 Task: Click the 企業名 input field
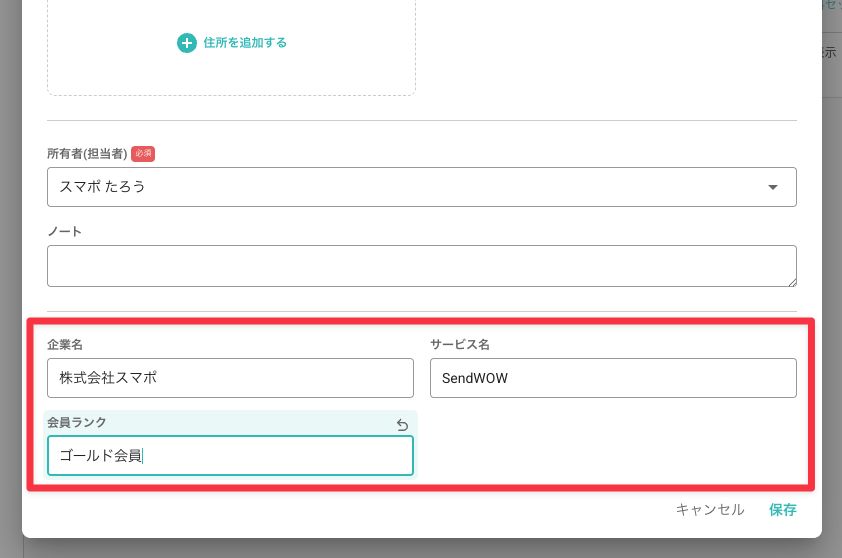230,378
